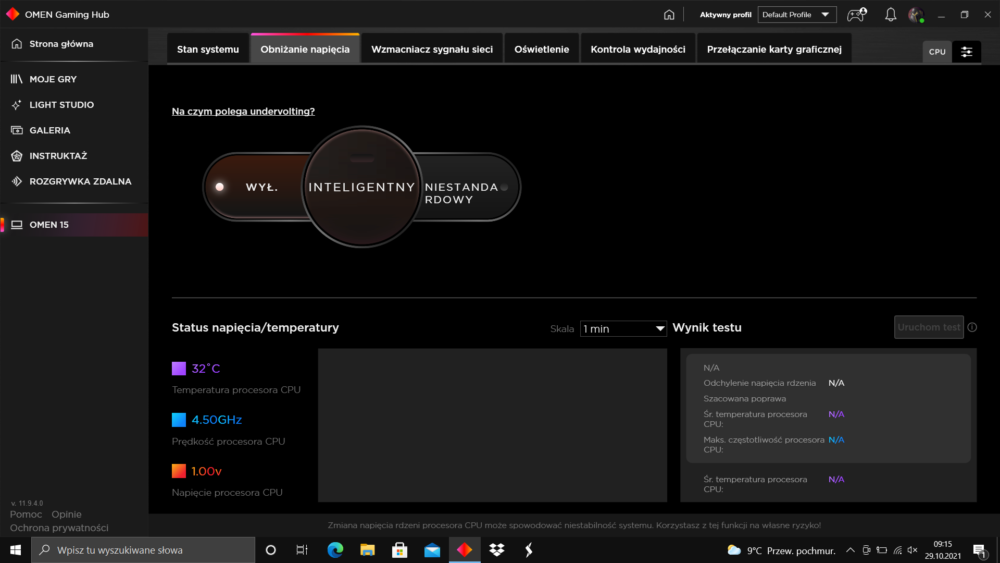Click 32°C temperature value
The height and width of the screenshot is (563, 1000).
pyautogui.click(x=205, y=369)
